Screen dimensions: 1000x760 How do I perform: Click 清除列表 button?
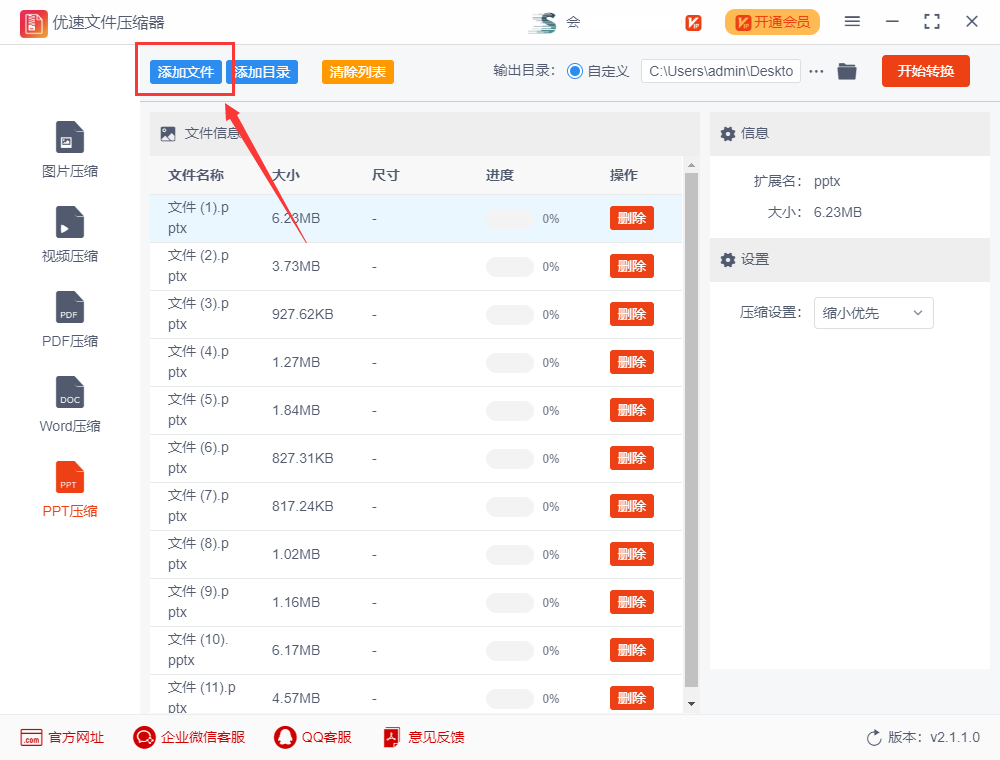[358, 72]
